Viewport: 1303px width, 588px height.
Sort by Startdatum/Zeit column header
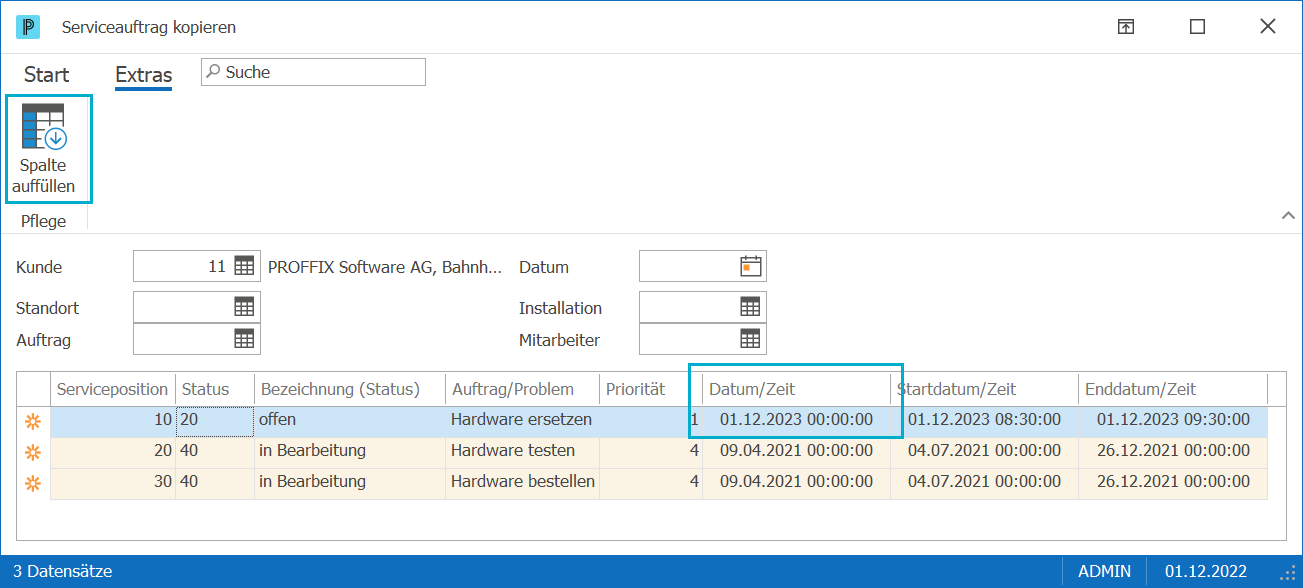coord(985,389)
